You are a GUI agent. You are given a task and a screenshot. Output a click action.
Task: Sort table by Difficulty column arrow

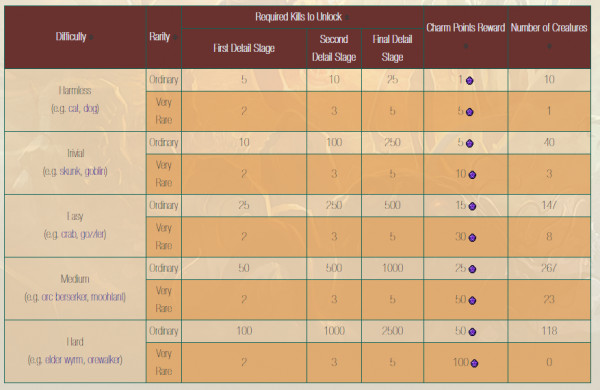click(92, 37)
